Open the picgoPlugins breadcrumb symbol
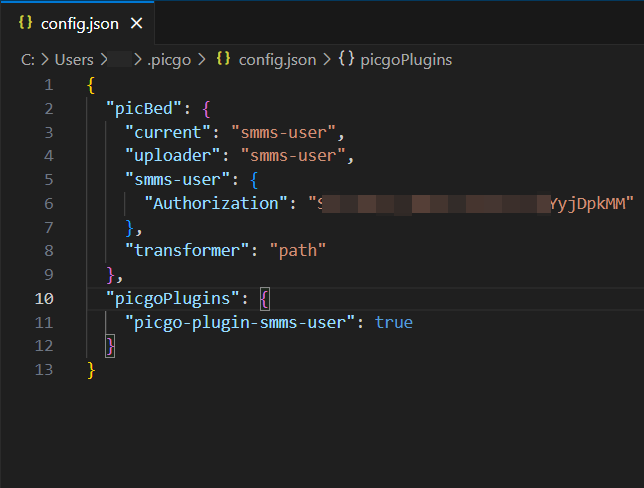 tap(406, 60)
